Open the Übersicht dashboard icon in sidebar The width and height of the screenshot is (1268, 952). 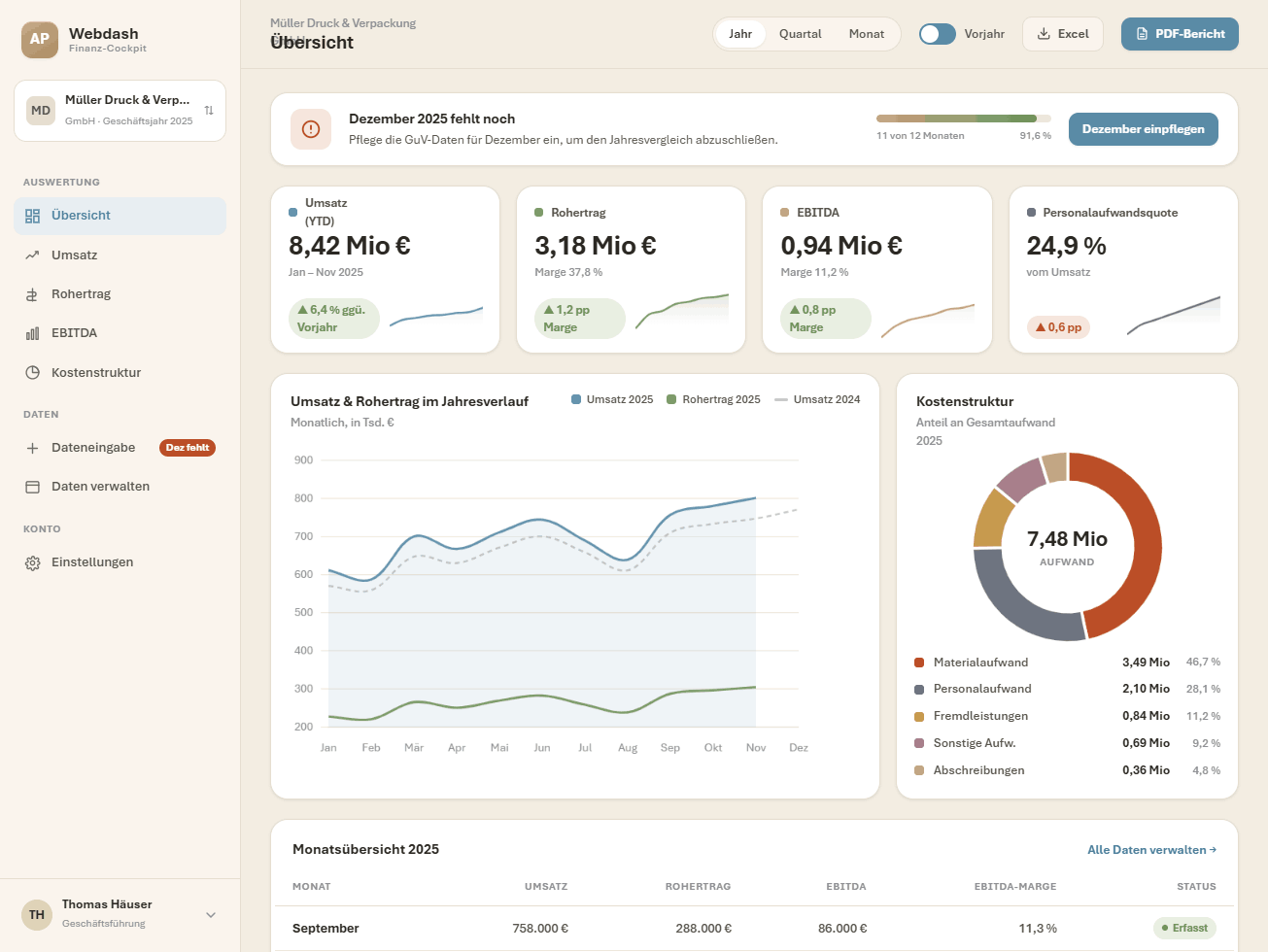click(x=32, y=216)
